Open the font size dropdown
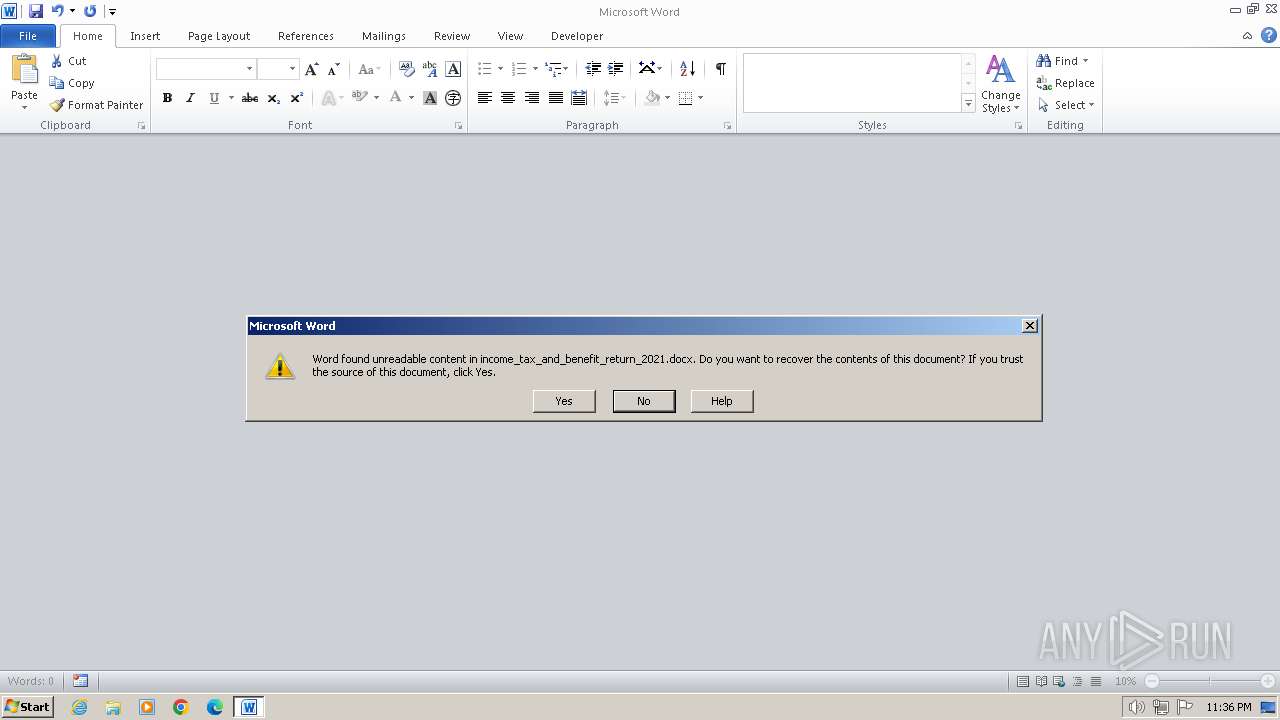The width and height of the screenshot is (1280, 720). click(x=292, y=69)
